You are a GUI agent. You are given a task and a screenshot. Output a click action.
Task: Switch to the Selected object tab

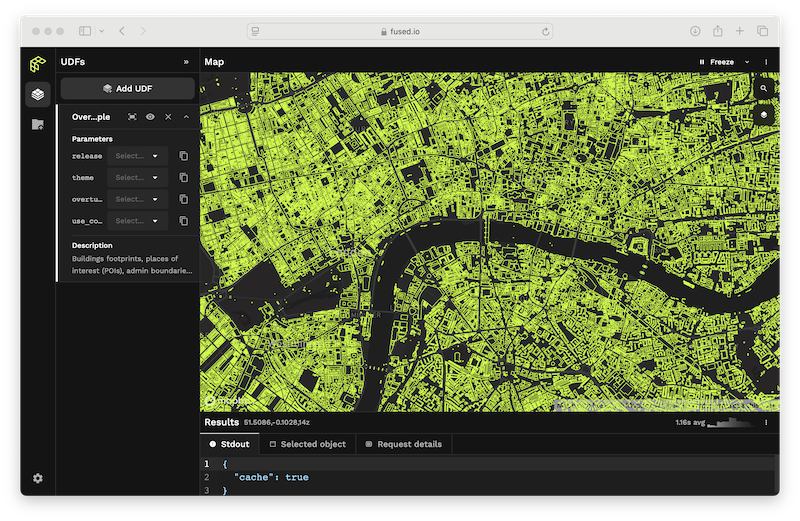[x=308, y=444]
